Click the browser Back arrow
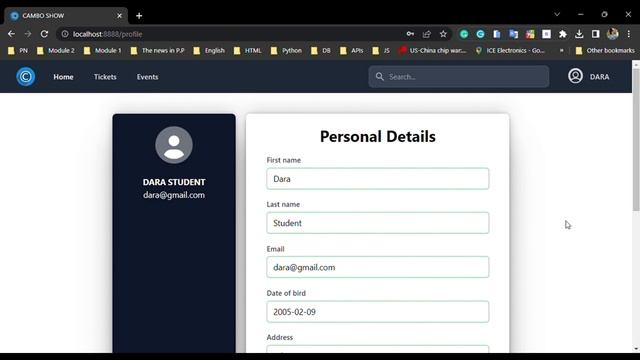Viewport: 640px width, 360px height. [x=11, y=34]
